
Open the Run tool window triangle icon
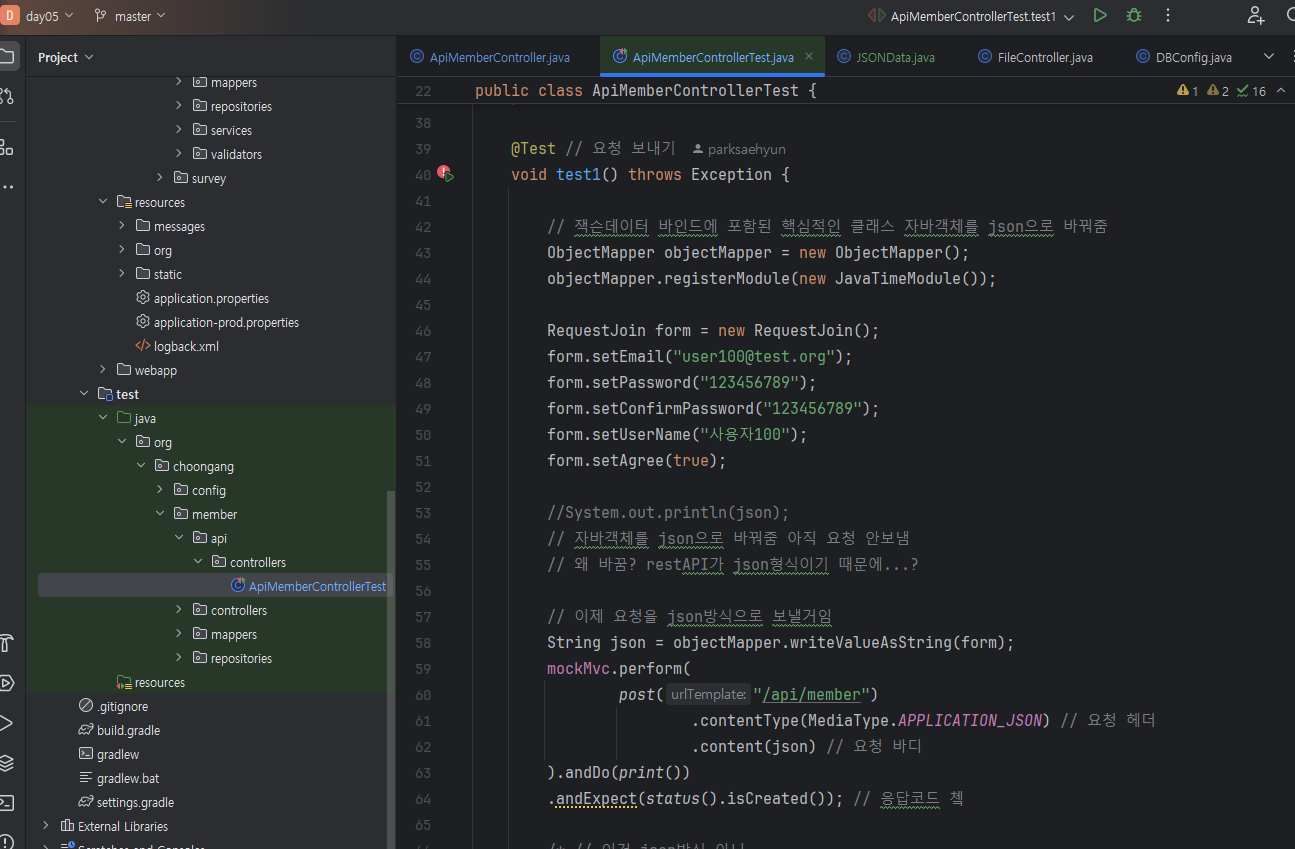[x=6, y=723]
